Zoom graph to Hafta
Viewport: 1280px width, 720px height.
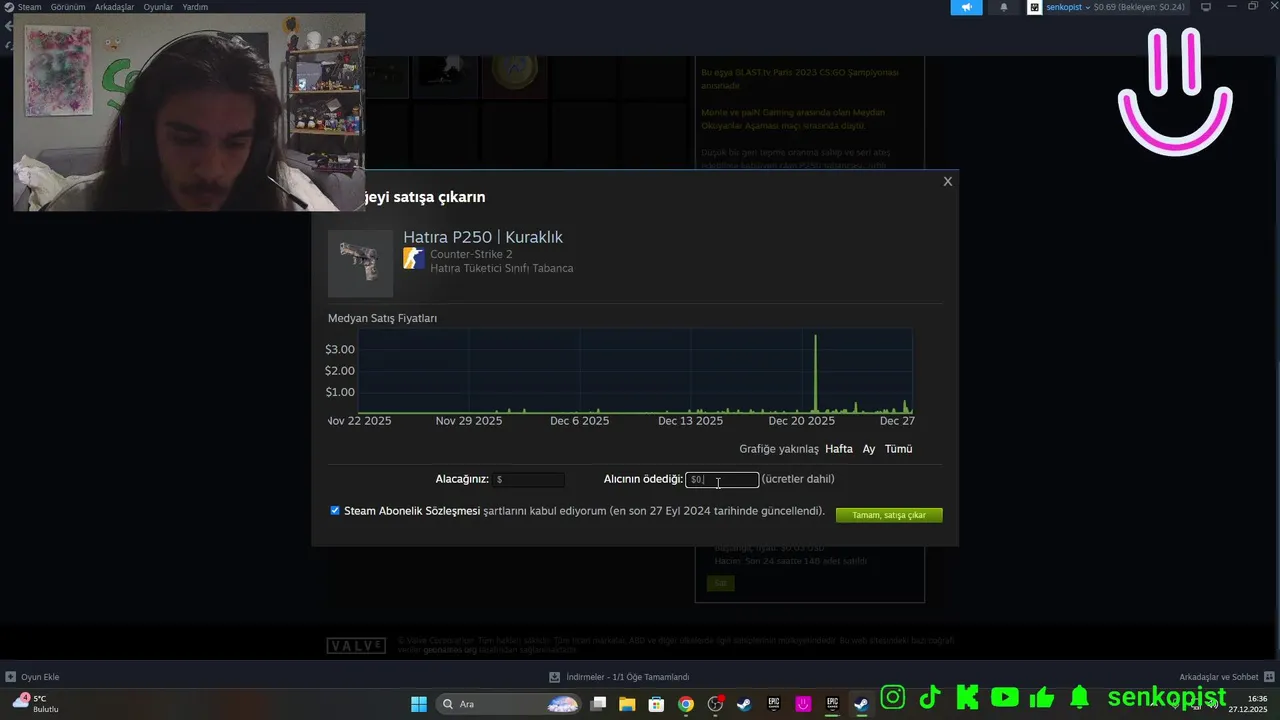(839, 449)
